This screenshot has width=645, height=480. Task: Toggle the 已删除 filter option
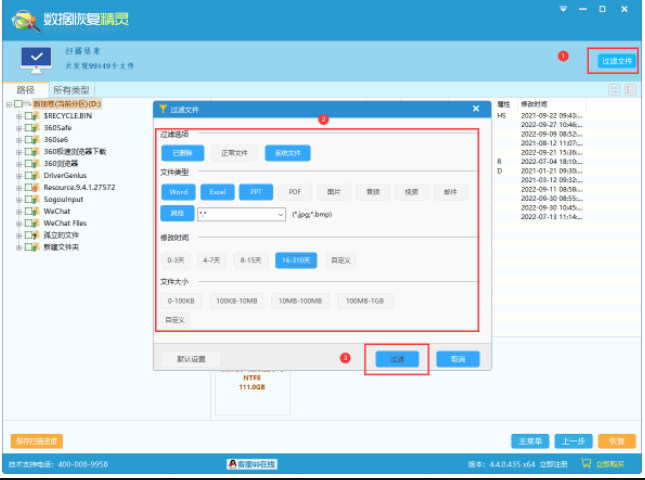[x=182, y=153]
